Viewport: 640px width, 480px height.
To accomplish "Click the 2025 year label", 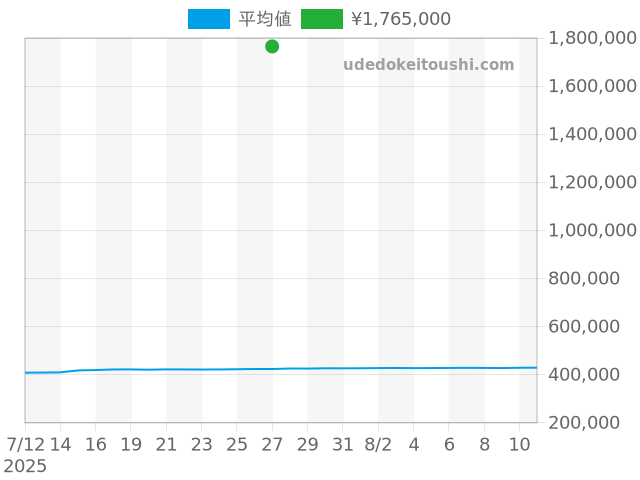I will click(x=25, y=466).
